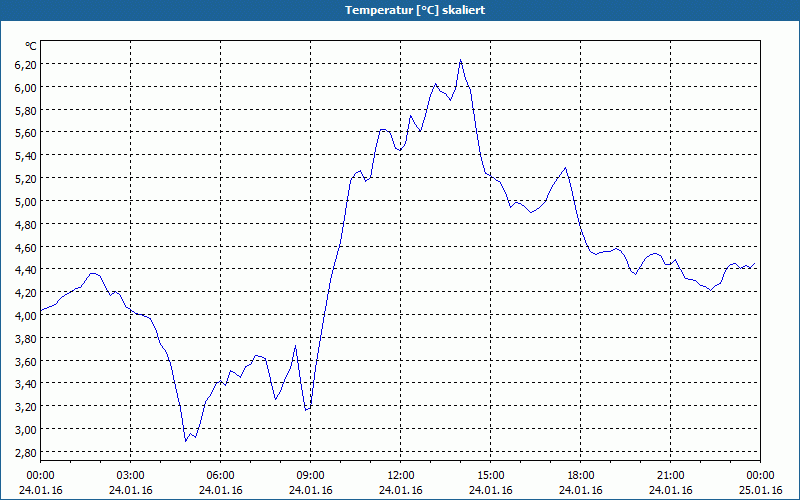Pick the 3,60 y-axis label
This screenshot has width=800, height=500.
(27, 361)
